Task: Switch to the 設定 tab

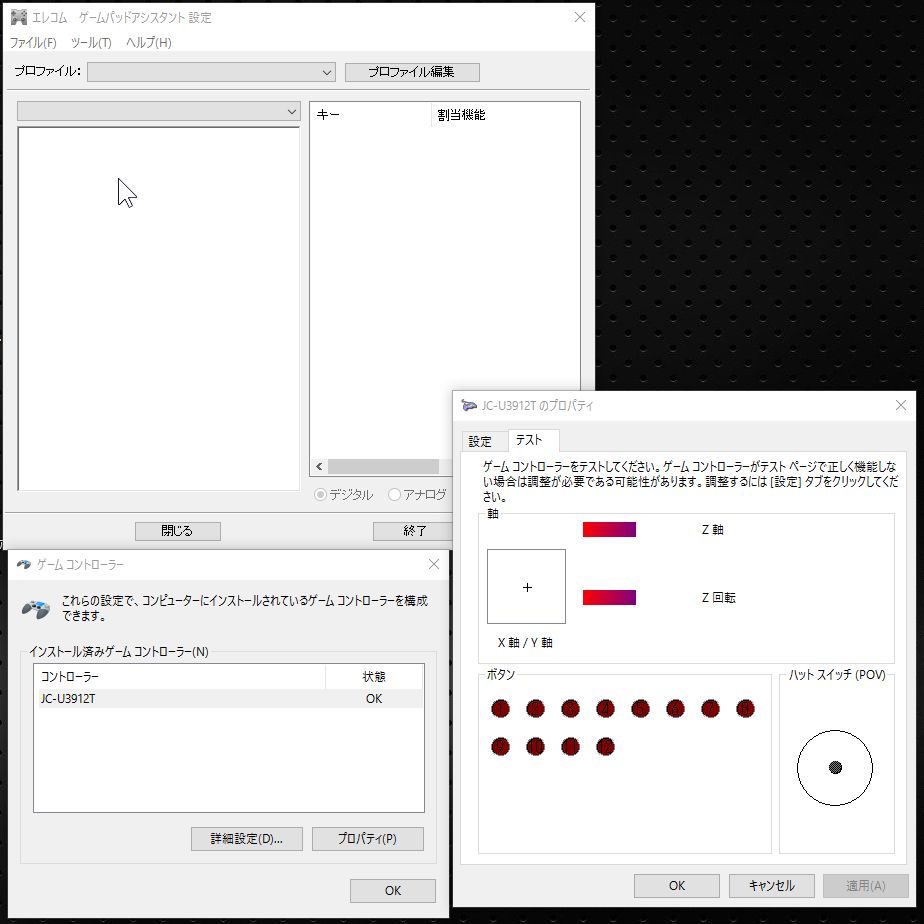Action: point(480,441)
